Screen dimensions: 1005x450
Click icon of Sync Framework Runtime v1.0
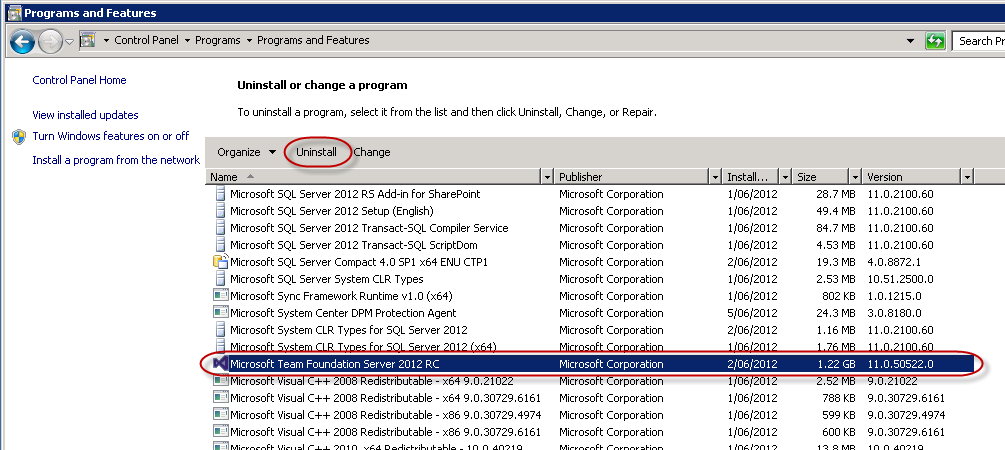[x=220, y=296]
